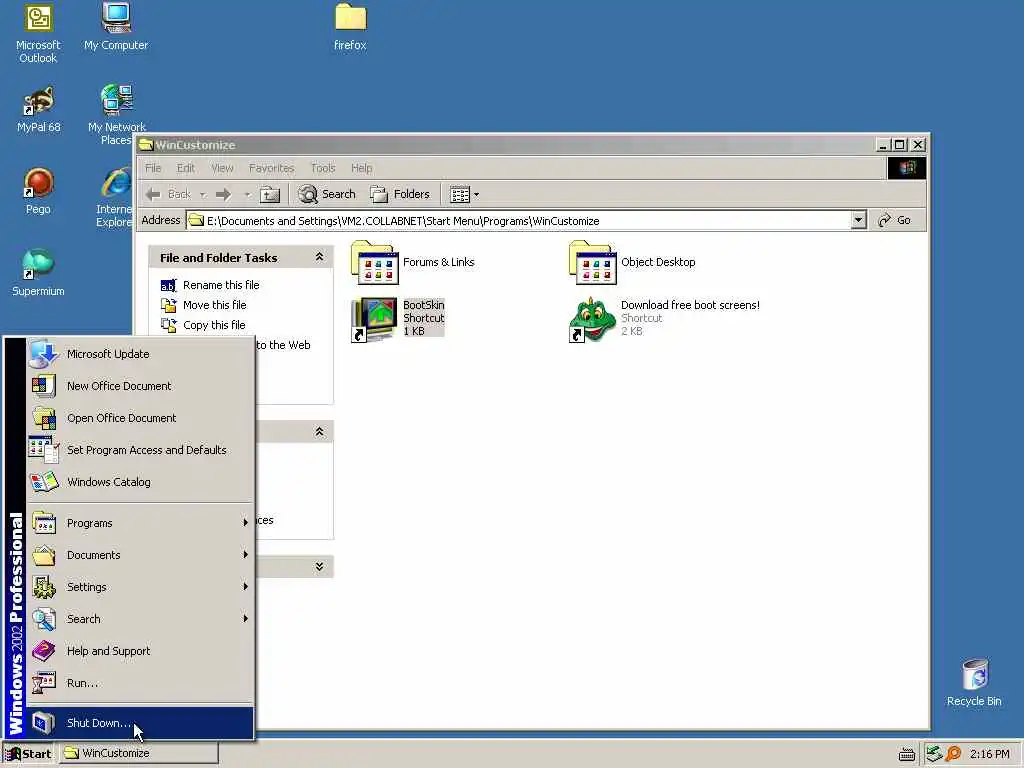1024x768 pixels.
Task: Click the orange magnifier tray icon
Action: (953, 754)
